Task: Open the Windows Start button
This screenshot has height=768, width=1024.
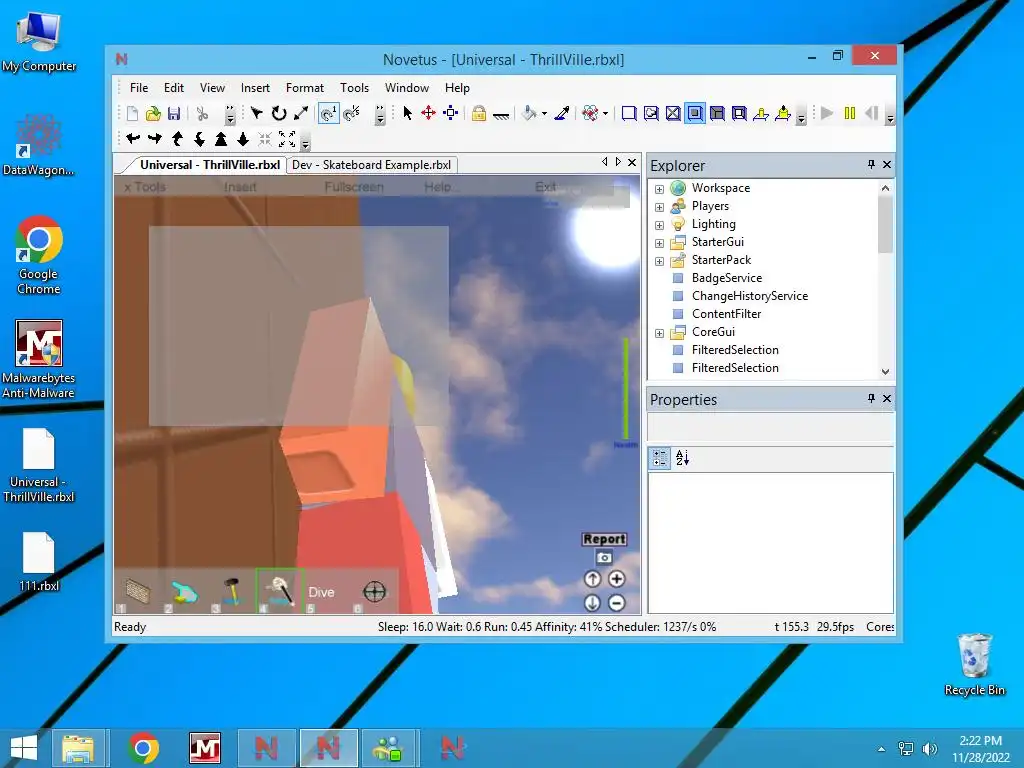Action: pyautogui.click(x=24, y=748)
